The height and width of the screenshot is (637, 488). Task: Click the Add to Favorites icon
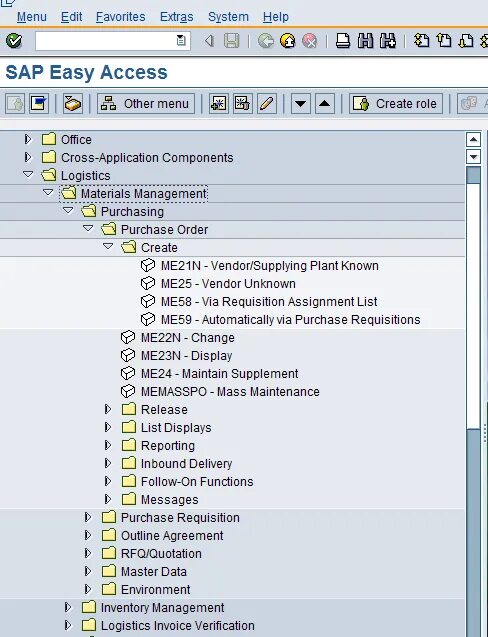(219, 104)
